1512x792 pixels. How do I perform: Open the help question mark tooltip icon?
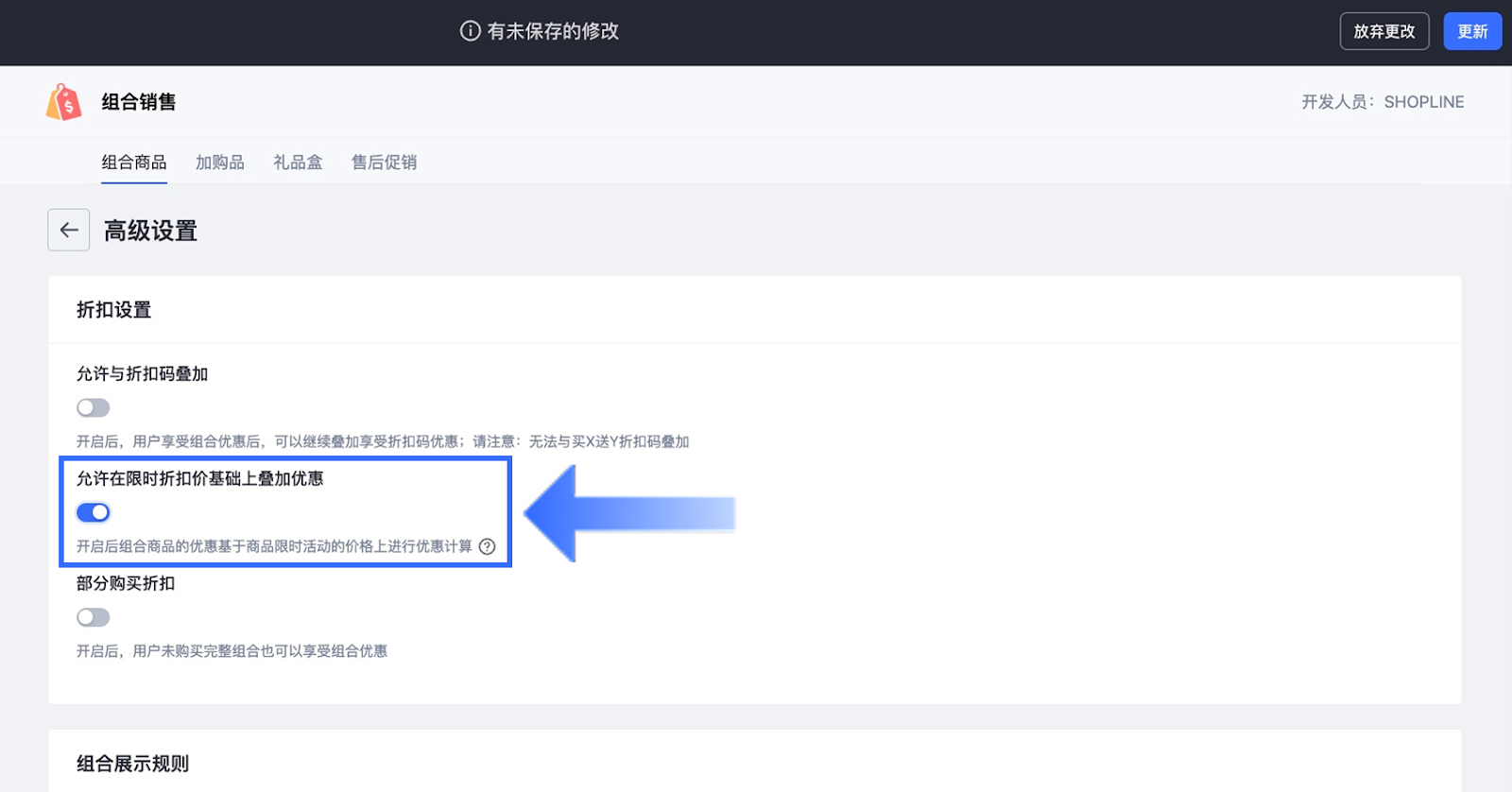point(487,546)
